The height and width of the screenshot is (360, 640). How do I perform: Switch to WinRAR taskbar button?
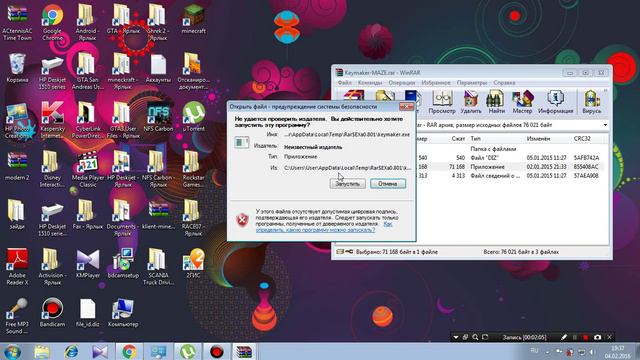click(244, 351)
